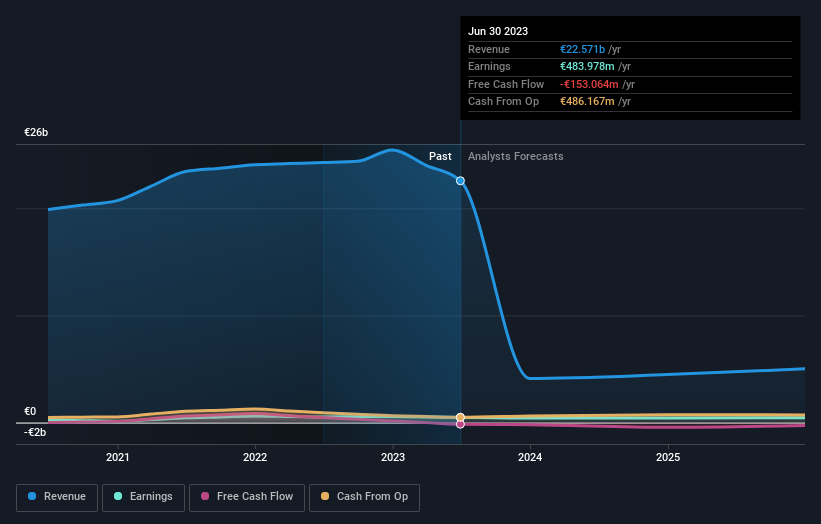Click the Revenue row label in tooltip
This screenshot has height=524, width=821.
pyautogui.click(x=489, y=49)
